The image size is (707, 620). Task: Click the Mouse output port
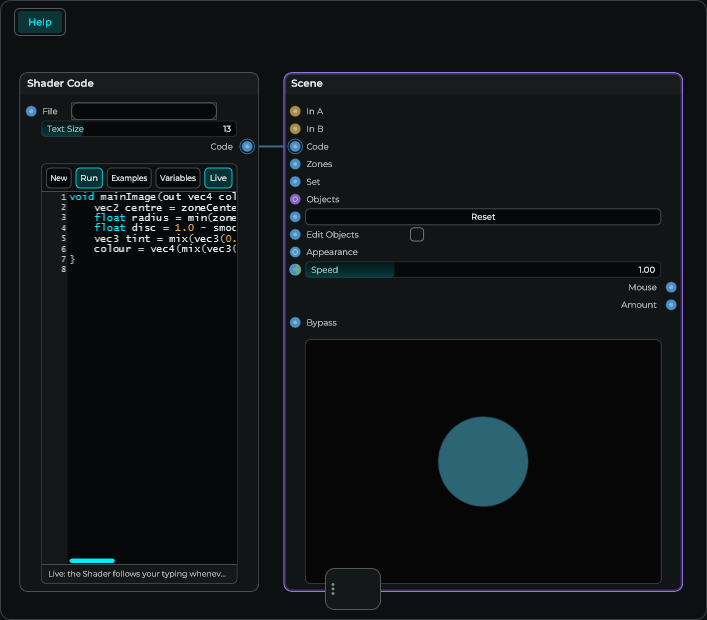tap(671, 287)
